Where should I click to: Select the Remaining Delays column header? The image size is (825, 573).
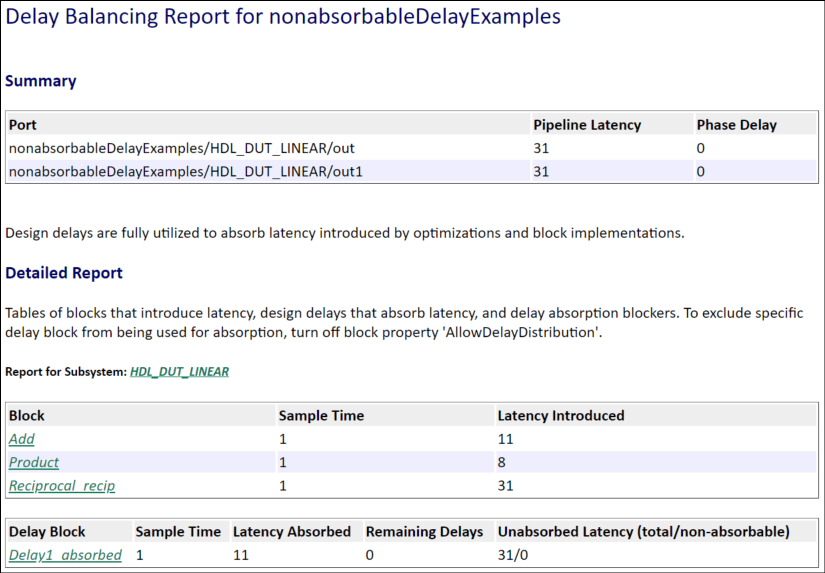[x=424, y=532]
